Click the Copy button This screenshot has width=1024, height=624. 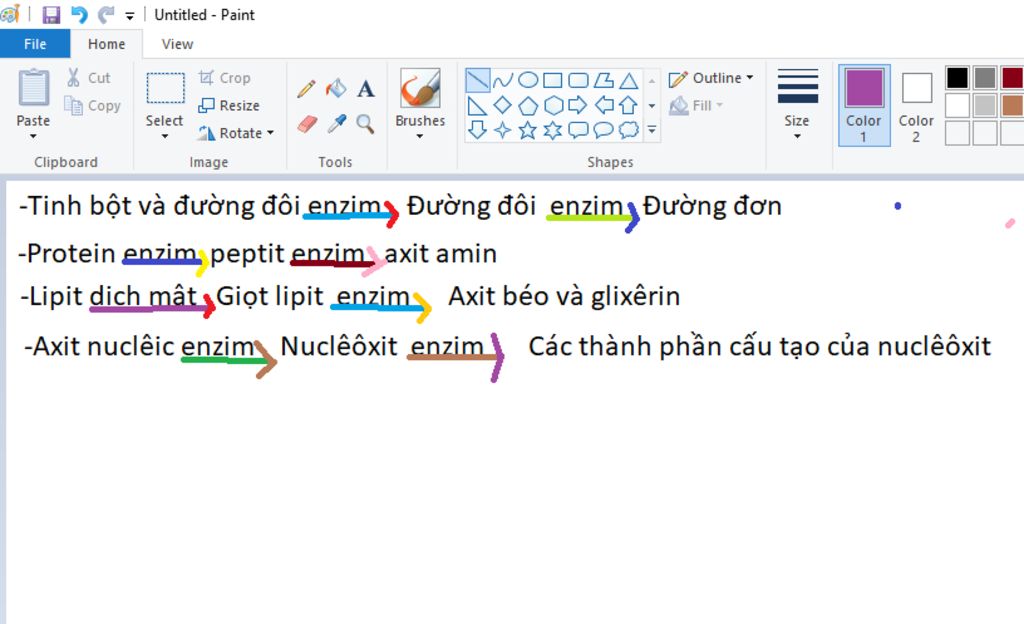(92, 106)
